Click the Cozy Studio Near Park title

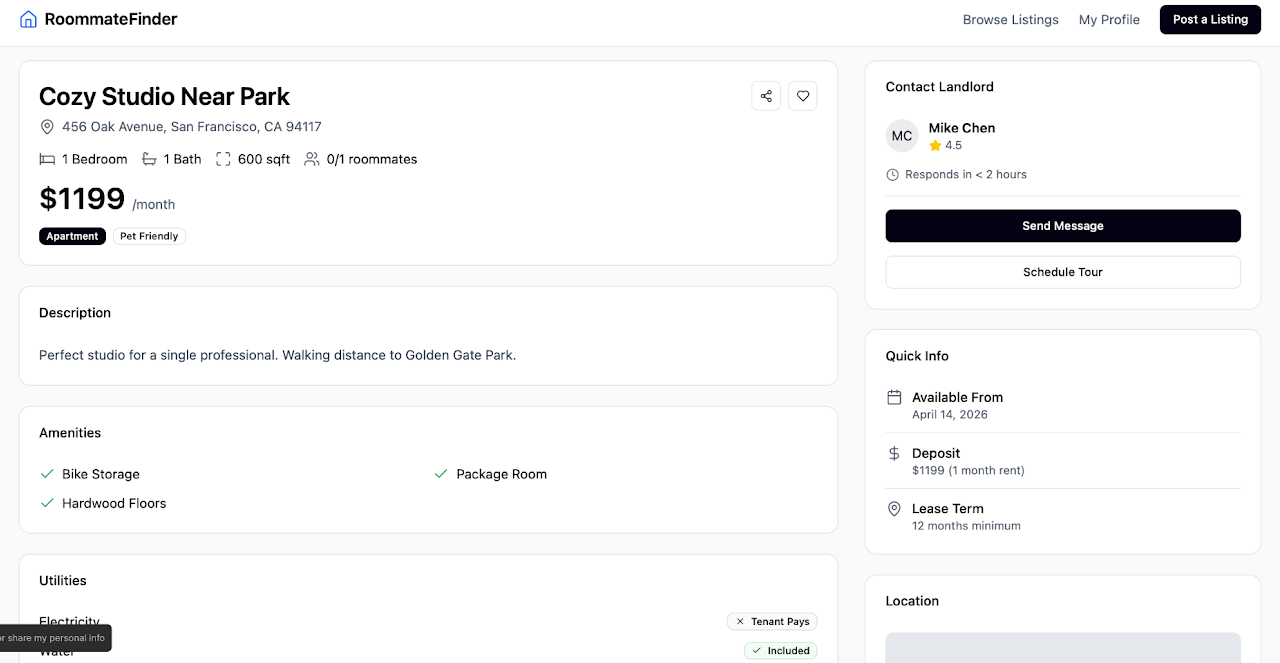(164, 97)
